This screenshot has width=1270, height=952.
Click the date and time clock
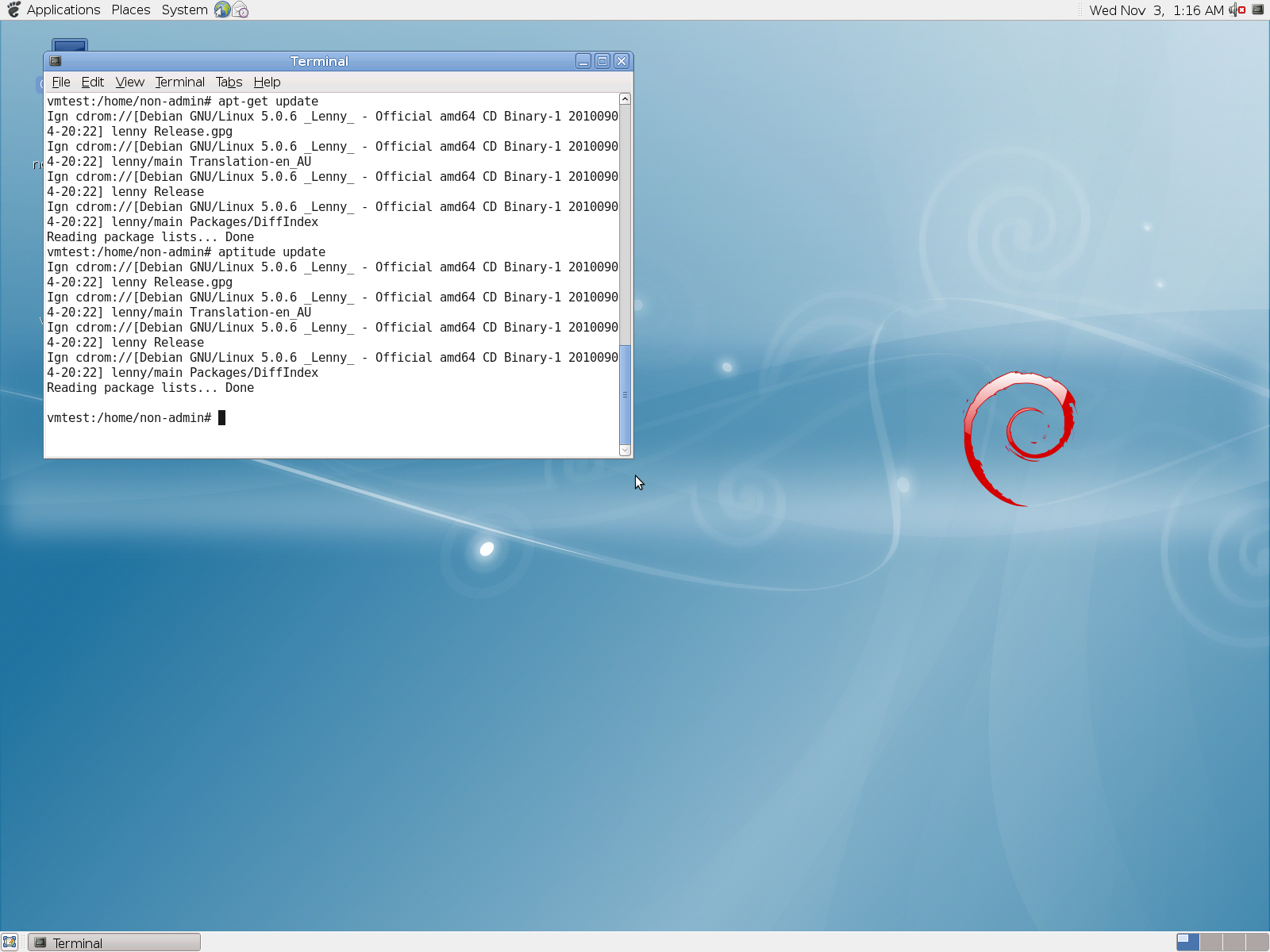(1156, 10)
